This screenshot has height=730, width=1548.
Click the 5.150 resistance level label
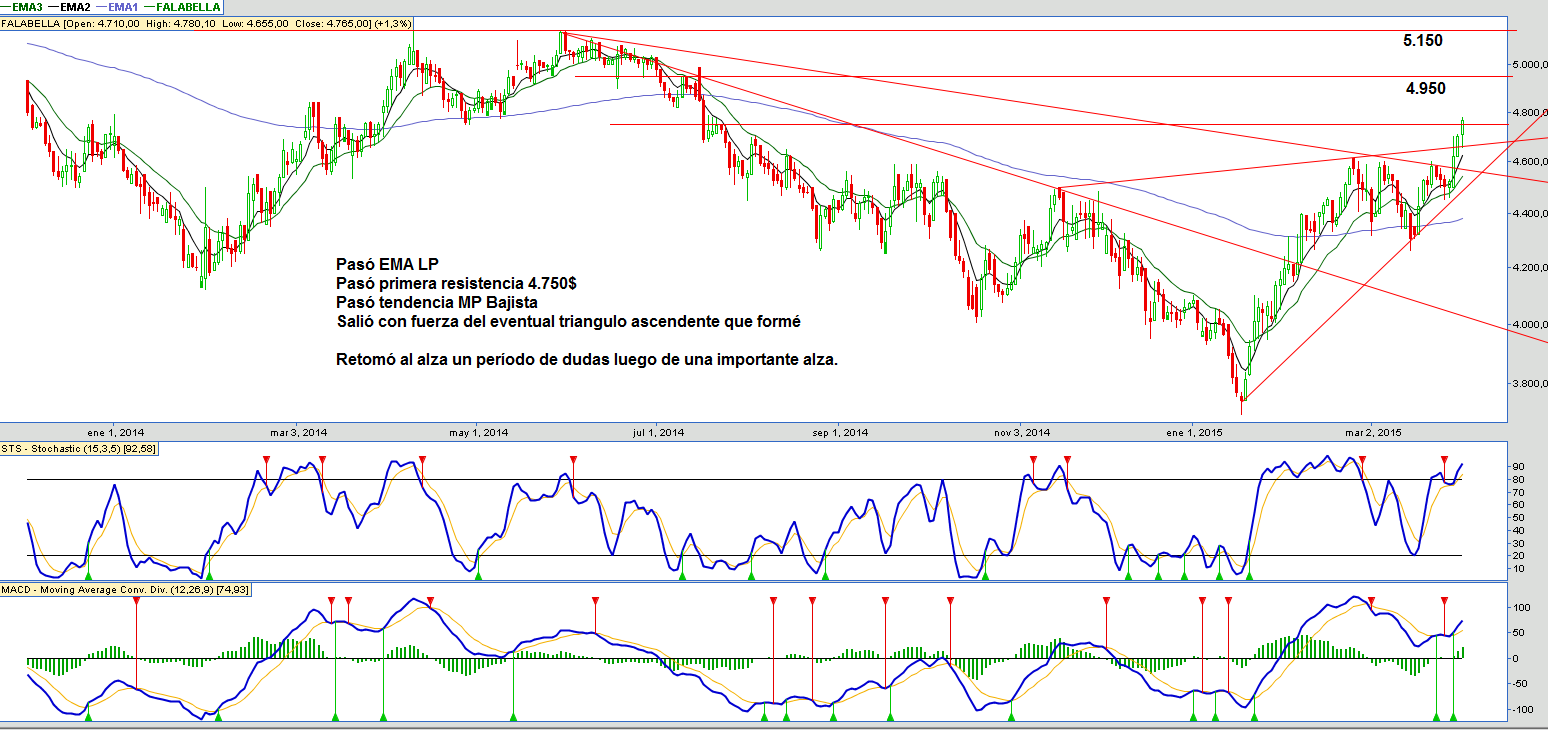point(1422,41)
